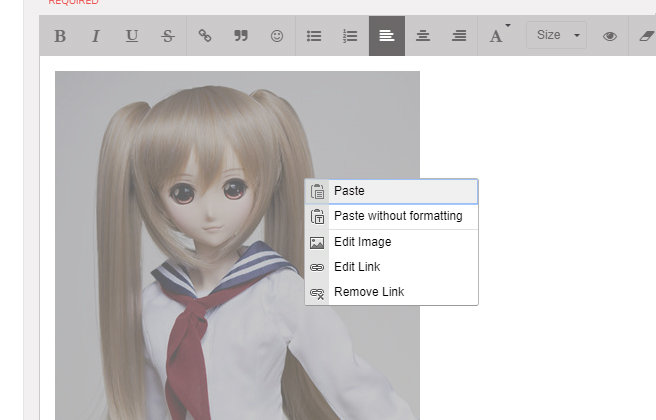Select Remove Link menu entry
Screen dimensions: 656x420
point(391,292)
